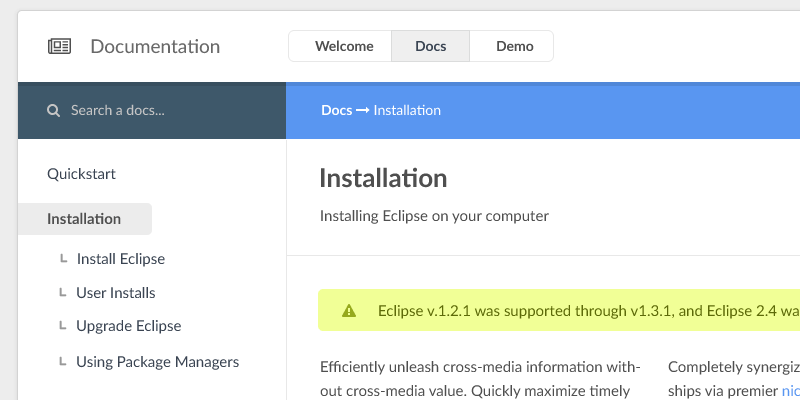Collapse the highlighted Installation sidebar section

click(x=85, y=219)
